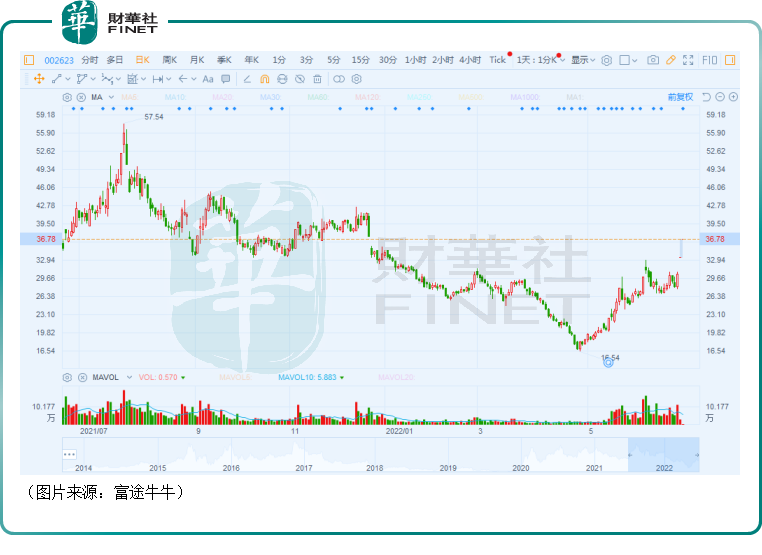This screenshot has height=555, width=762.
Task: Select the comment bubble note tool
Action: (225, 79)
